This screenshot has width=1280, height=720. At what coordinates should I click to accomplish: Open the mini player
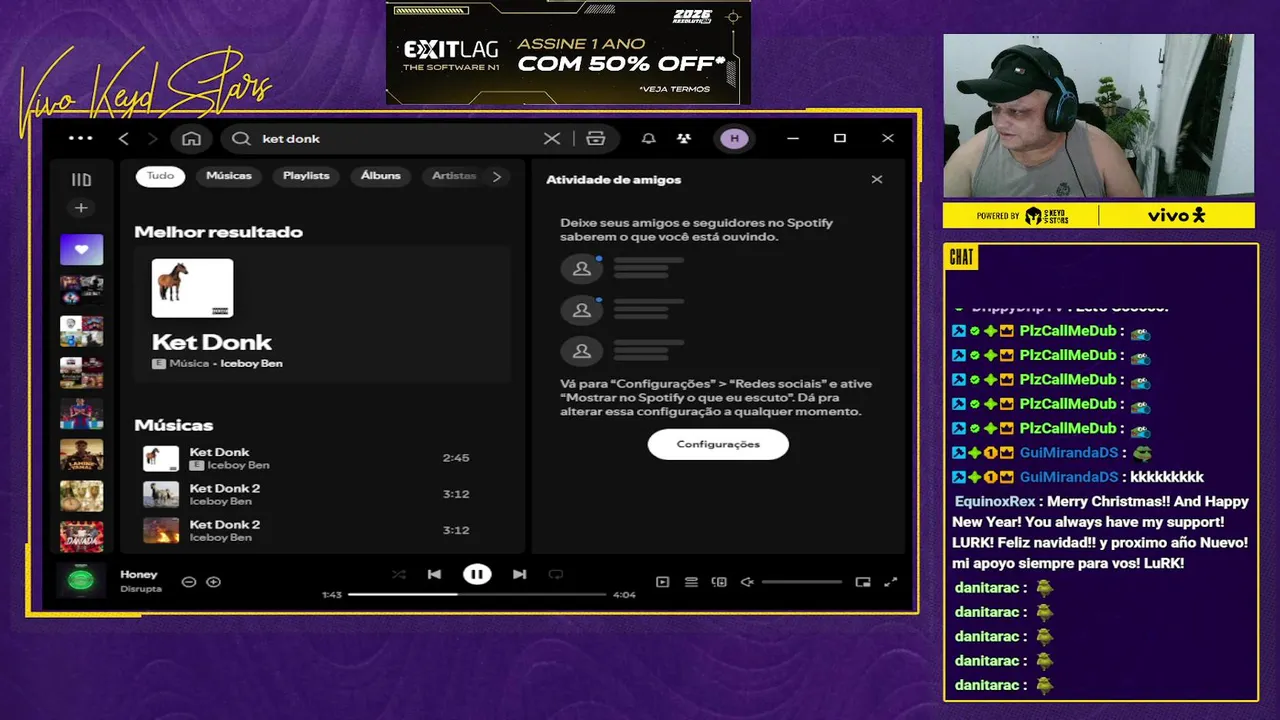[x=863, y=582]
